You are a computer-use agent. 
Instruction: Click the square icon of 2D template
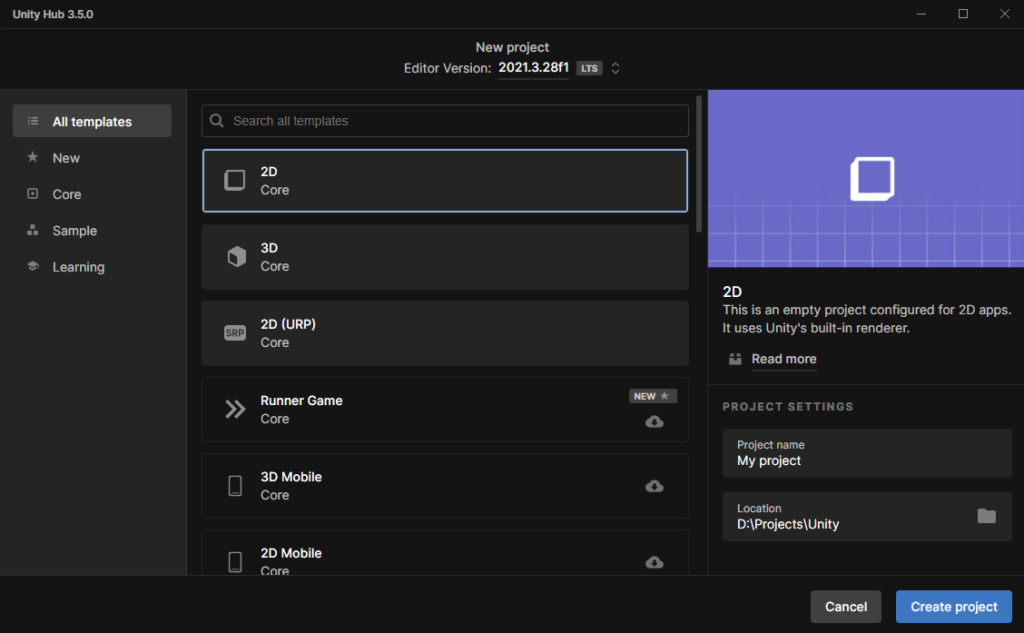click(x=235, y=180)
